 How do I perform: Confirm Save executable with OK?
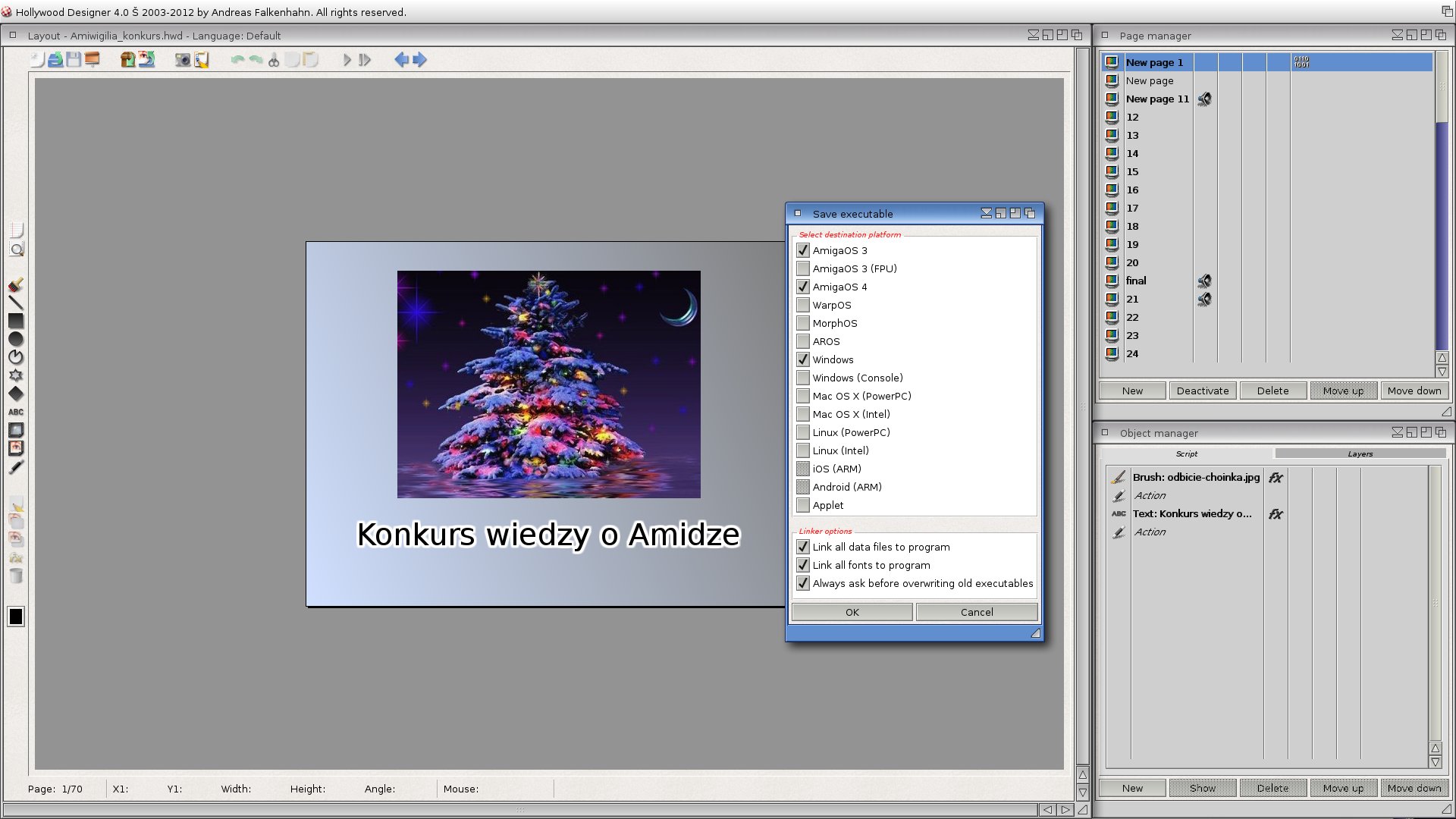[x=852, y=612]
